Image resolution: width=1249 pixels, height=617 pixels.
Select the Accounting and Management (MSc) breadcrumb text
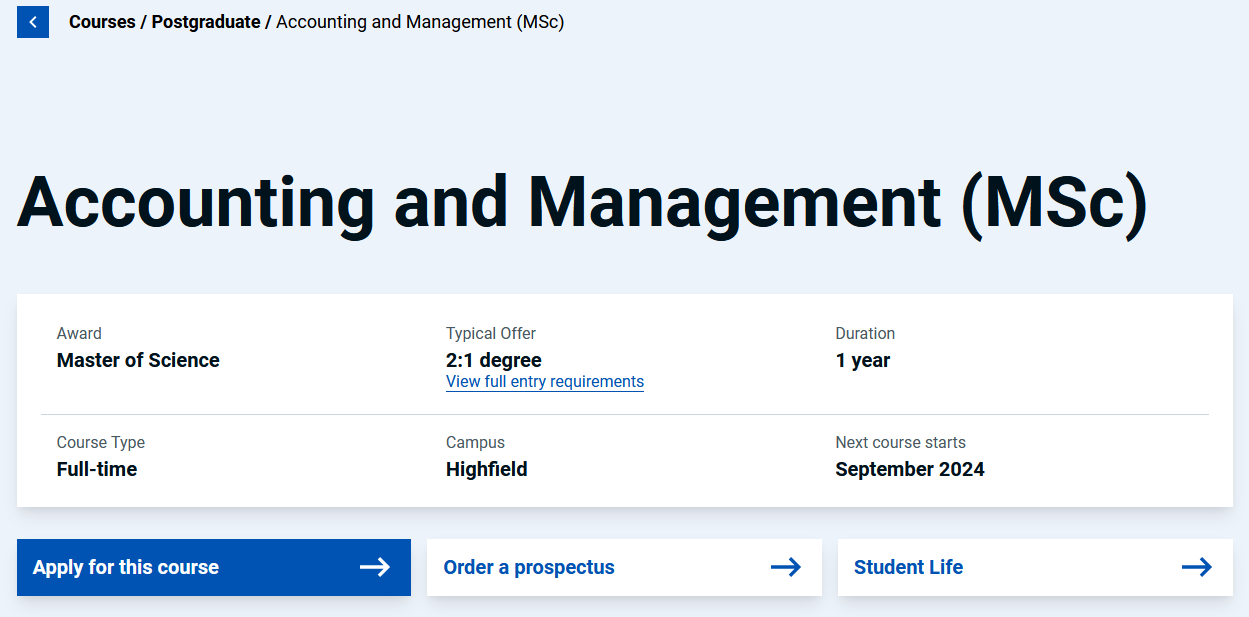420,22
